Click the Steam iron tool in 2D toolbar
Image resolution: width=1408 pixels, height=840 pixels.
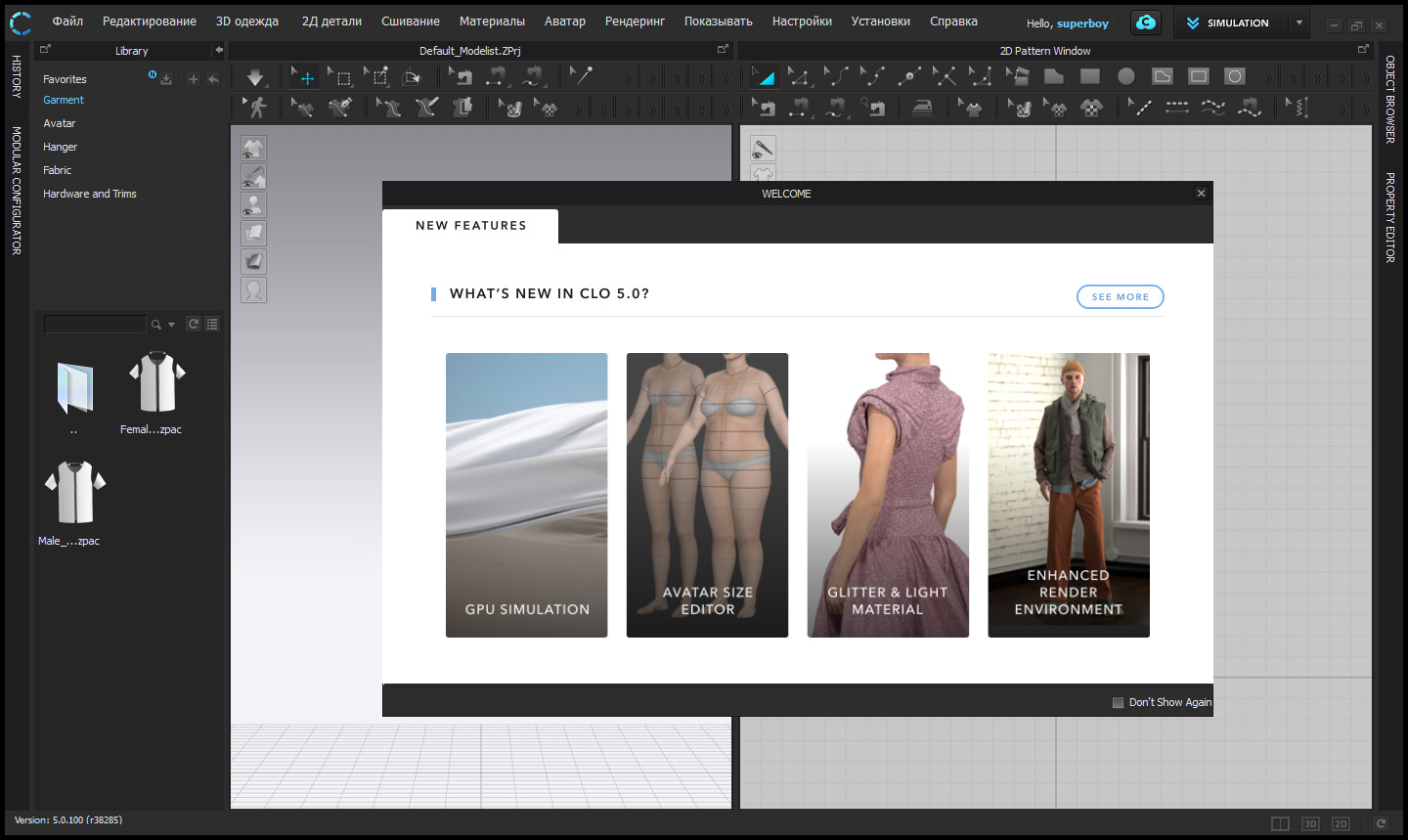click(x=922, y=107)
